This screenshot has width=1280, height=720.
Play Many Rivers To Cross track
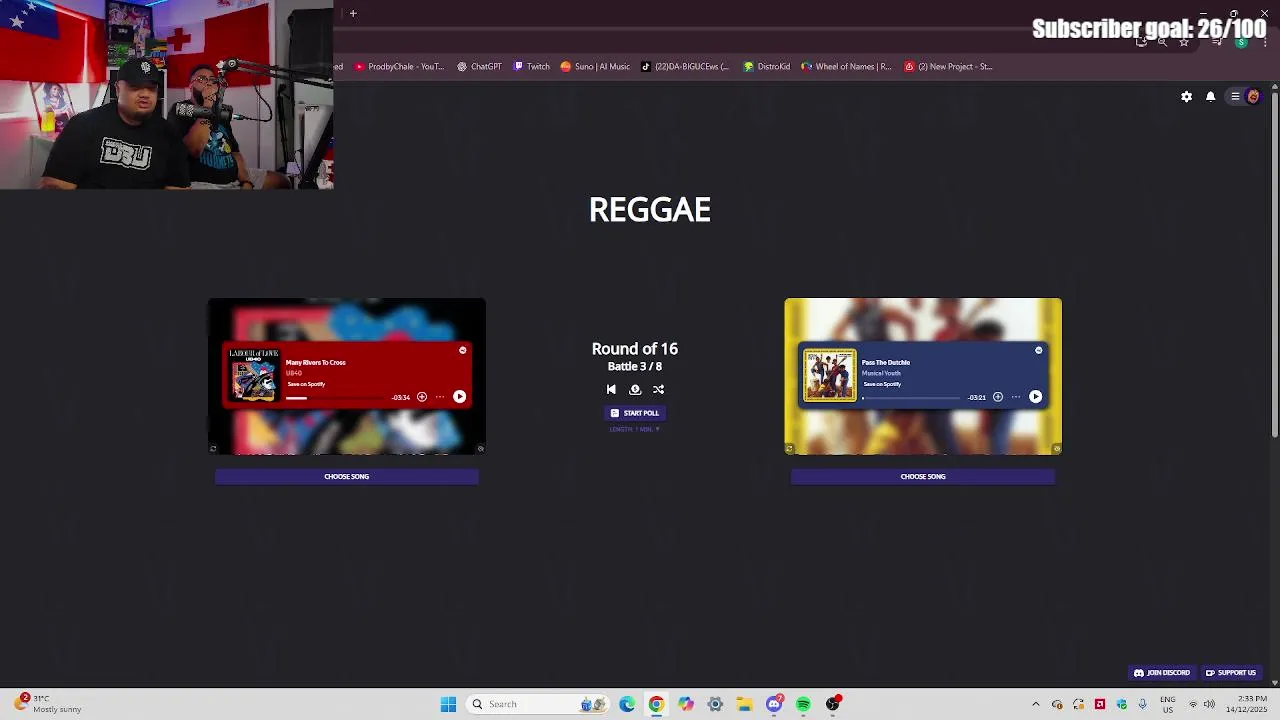459,397
